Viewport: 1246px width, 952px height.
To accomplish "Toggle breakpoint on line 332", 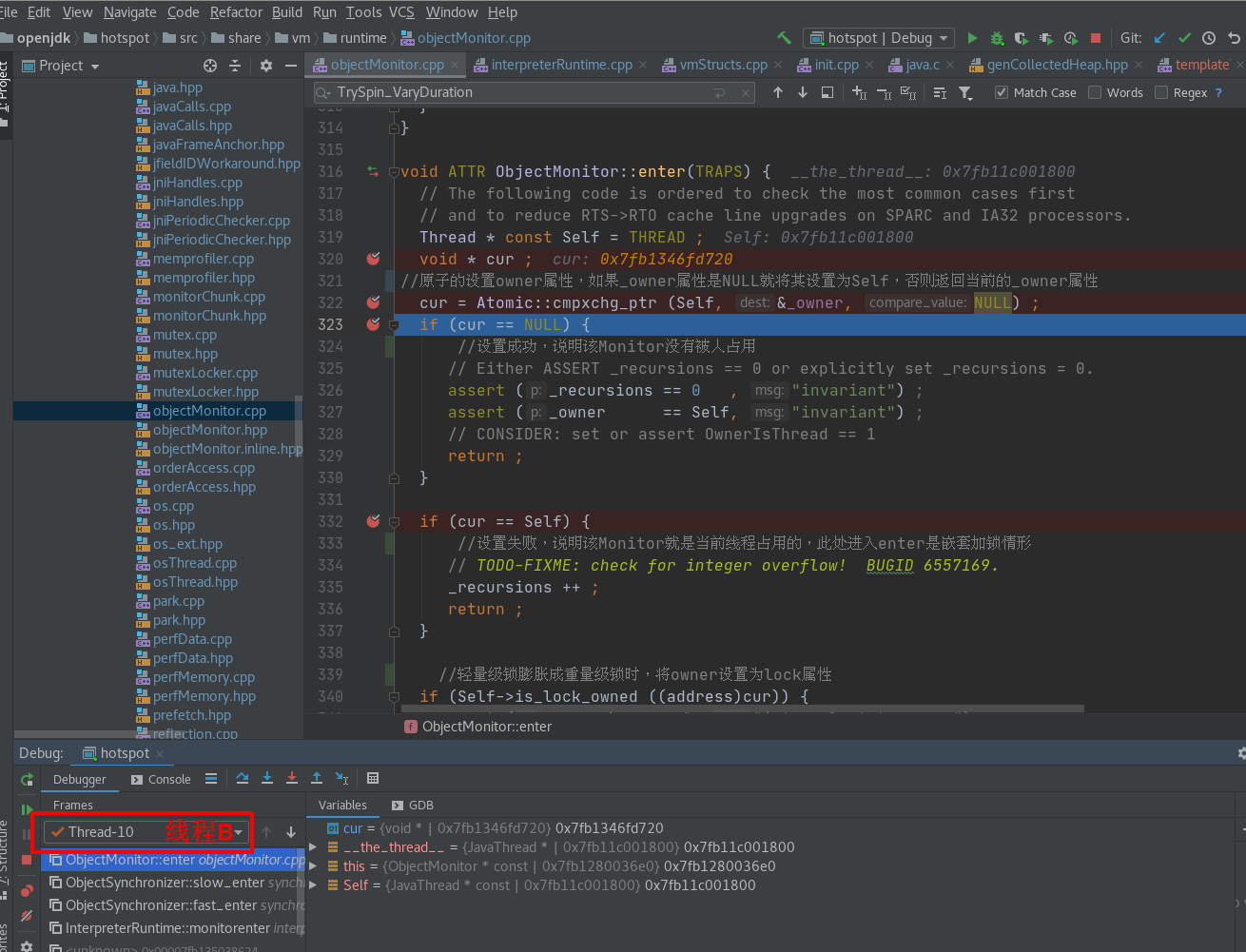I will click(x=374, y=521).
